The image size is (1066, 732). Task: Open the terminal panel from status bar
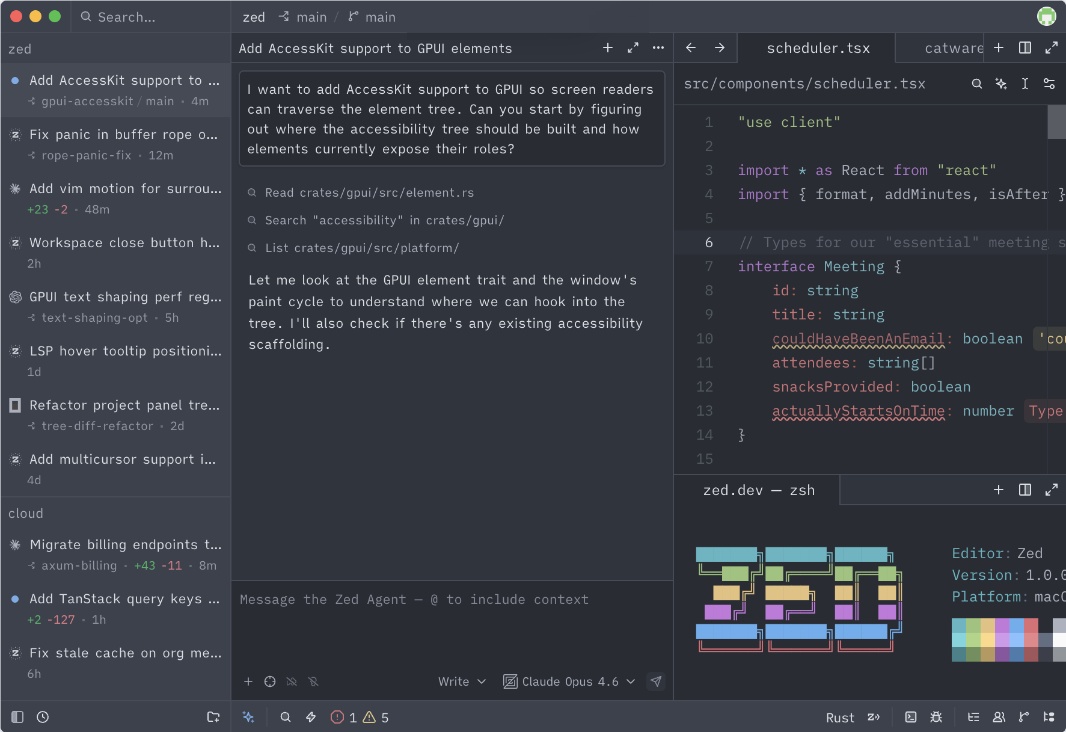911,717
